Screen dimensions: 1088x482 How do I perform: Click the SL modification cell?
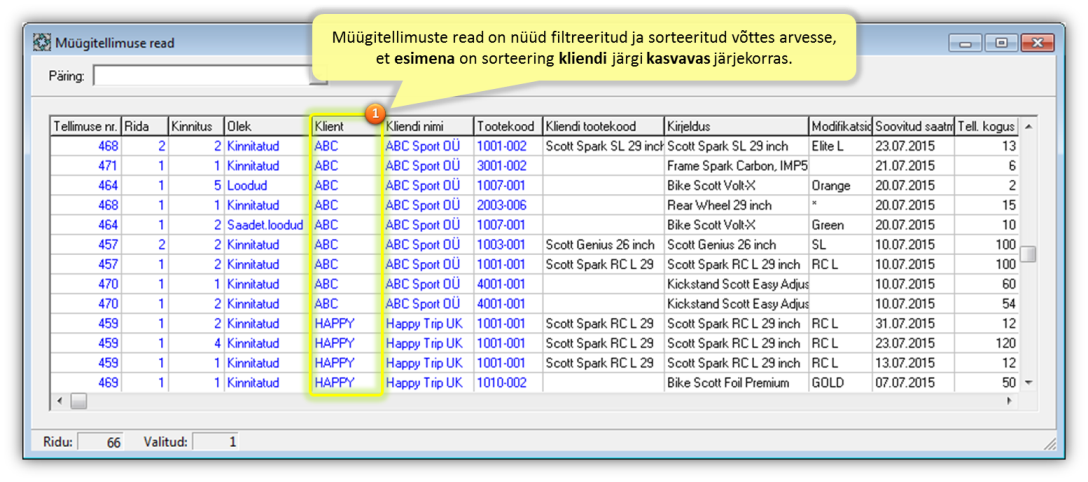[x=840, y=245]
